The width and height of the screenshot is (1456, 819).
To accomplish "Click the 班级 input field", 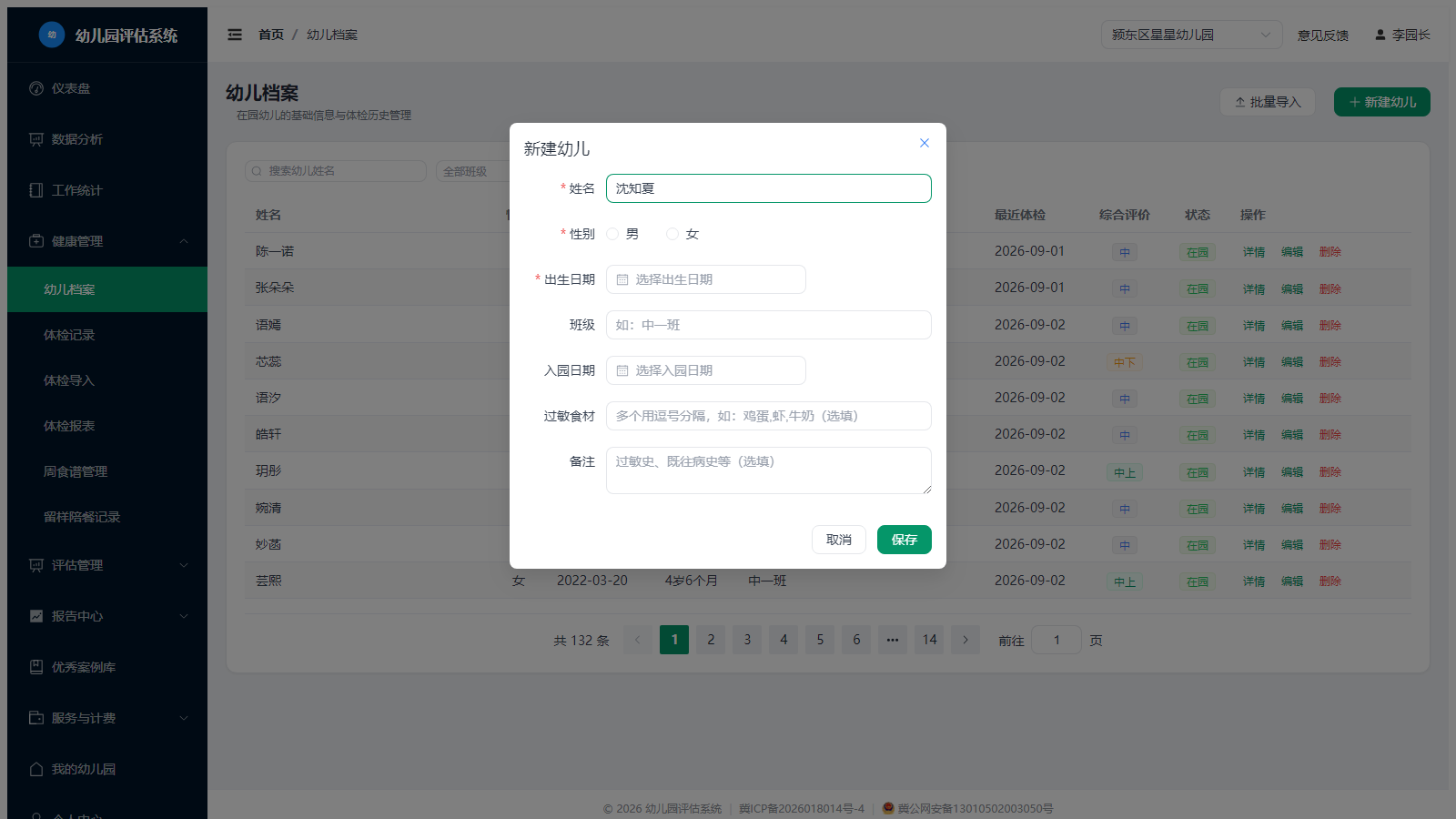I will click(769, 325).
